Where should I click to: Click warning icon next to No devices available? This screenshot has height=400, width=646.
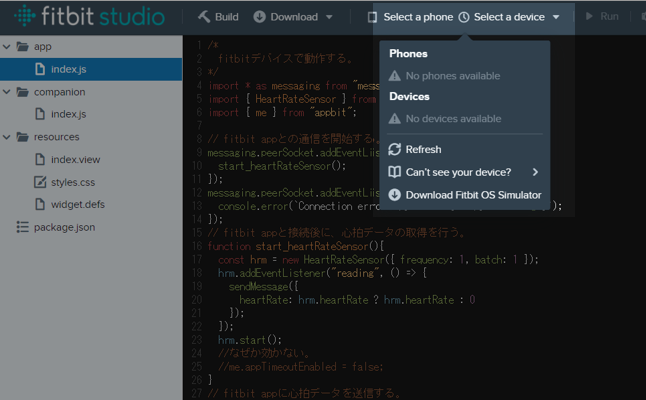point(394,119)
